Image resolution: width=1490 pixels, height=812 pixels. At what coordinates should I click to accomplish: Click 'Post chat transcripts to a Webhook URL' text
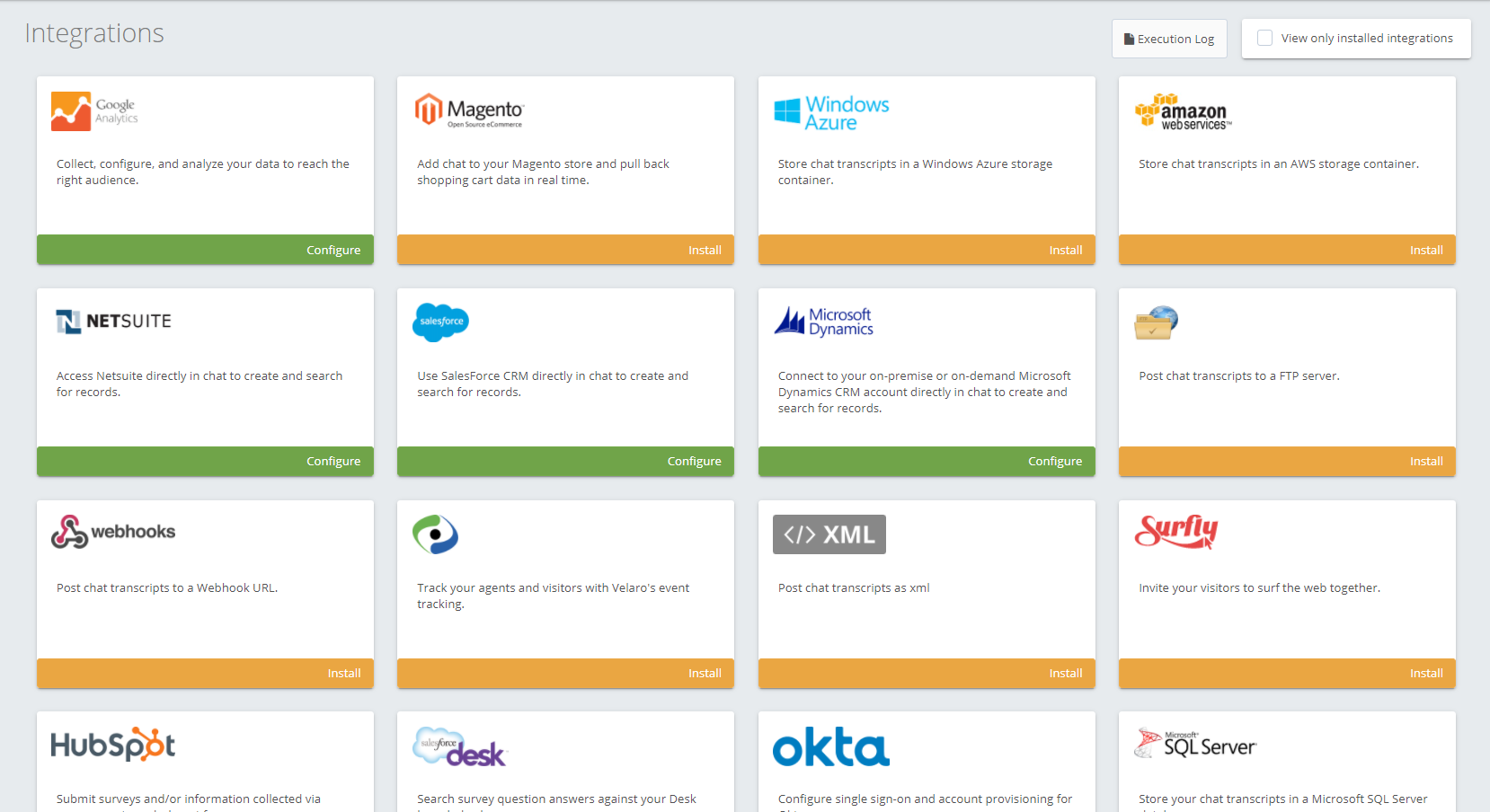tap(167, 587)
